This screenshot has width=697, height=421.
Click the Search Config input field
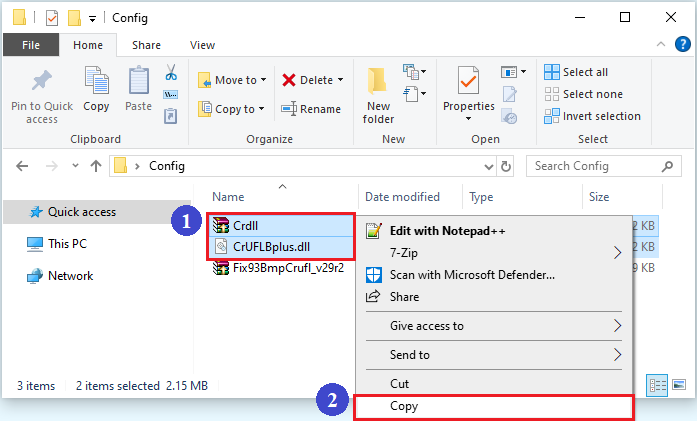[x=605, y=166]
